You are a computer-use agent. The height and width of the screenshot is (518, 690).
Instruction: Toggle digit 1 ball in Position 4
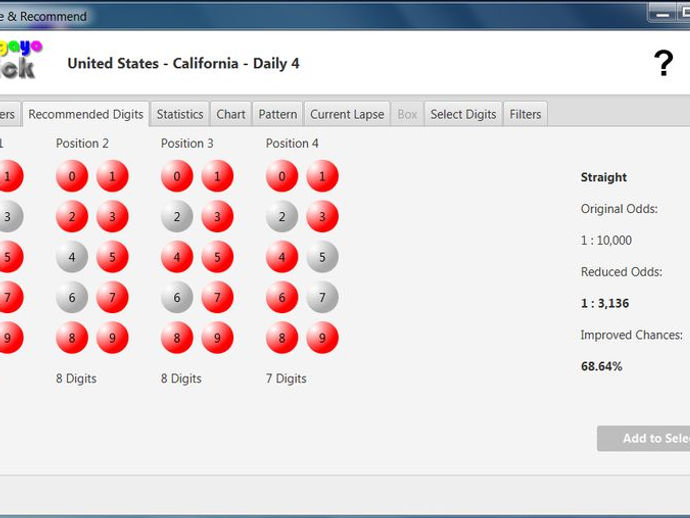click(323, 176)
